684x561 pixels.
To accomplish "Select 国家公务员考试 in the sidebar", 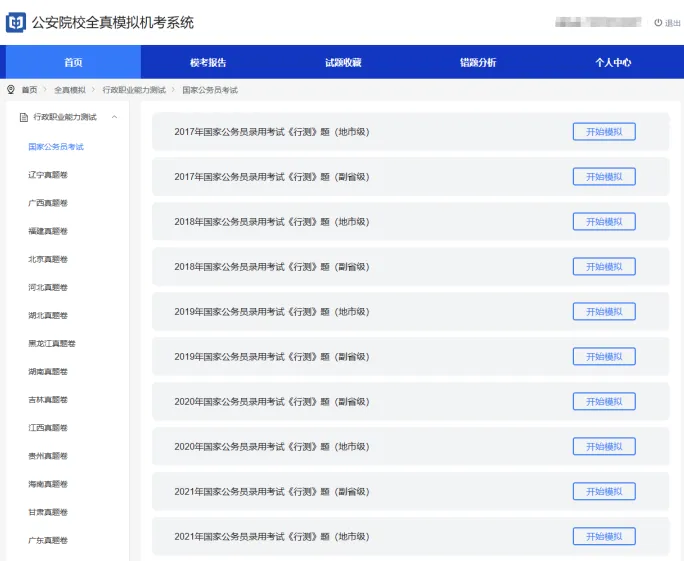I will click(56, 147).
